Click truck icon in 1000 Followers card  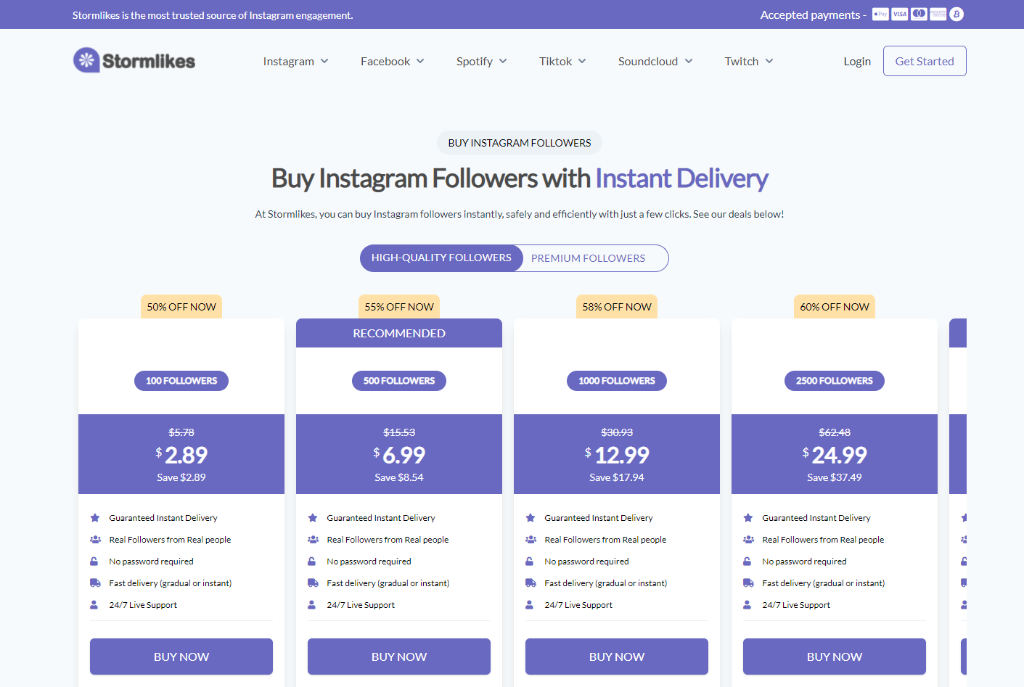pyautogui.click(x=530, y=583)
